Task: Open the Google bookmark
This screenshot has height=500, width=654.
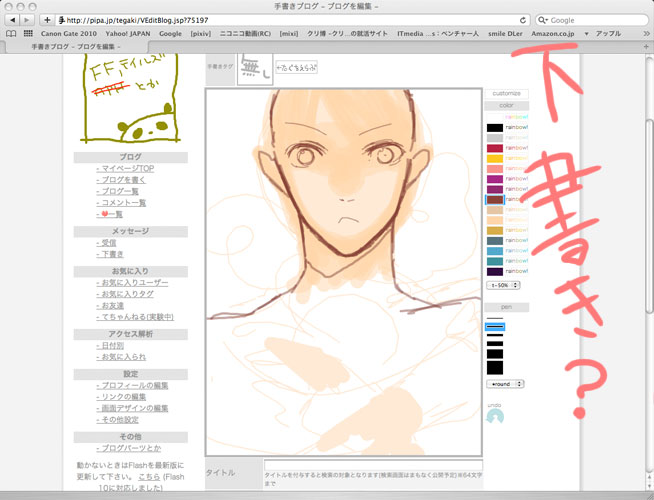Action: [x=170, y=33]
